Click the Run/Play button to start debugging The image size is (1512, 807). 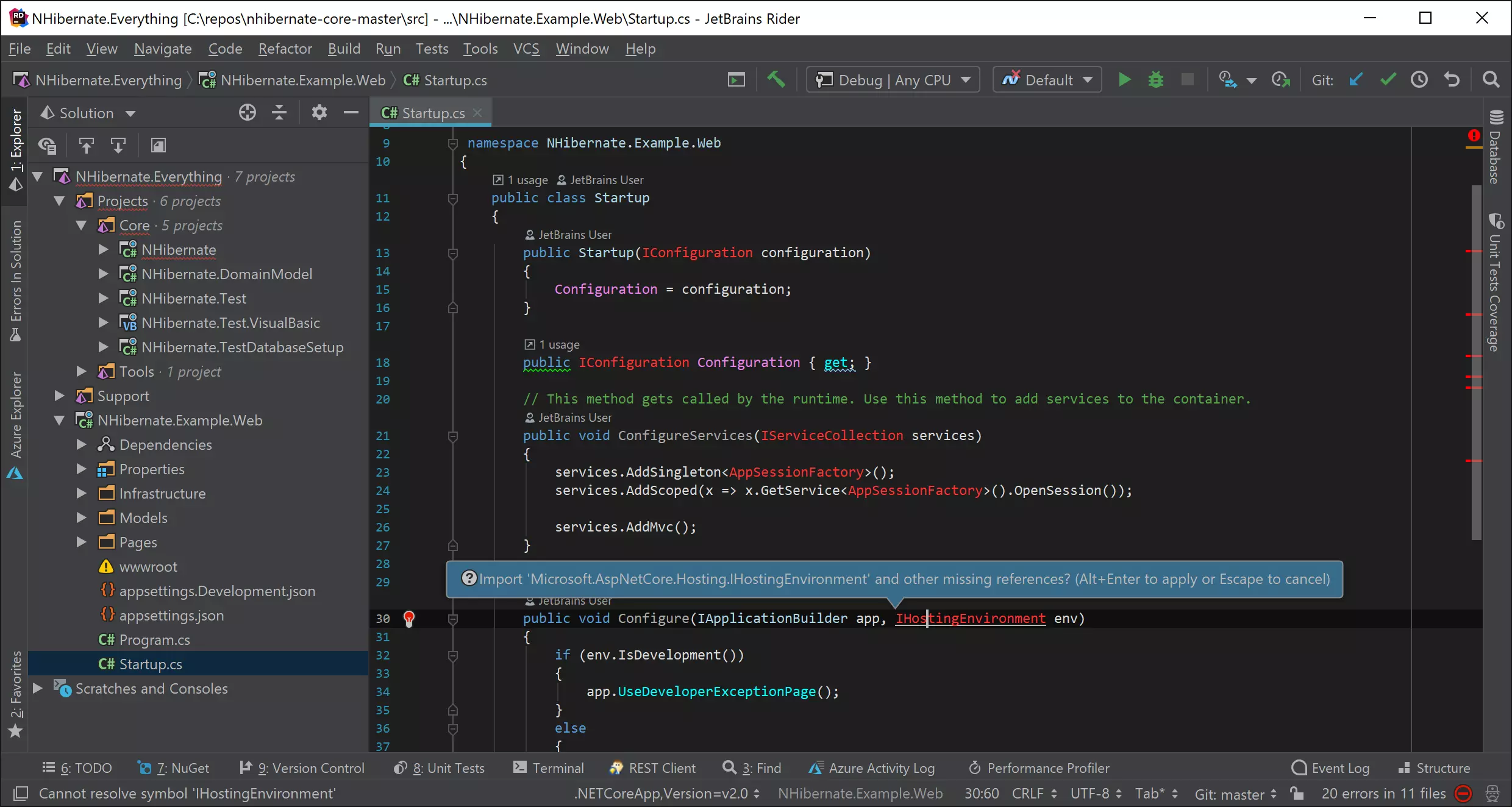tap(1123, 80)
